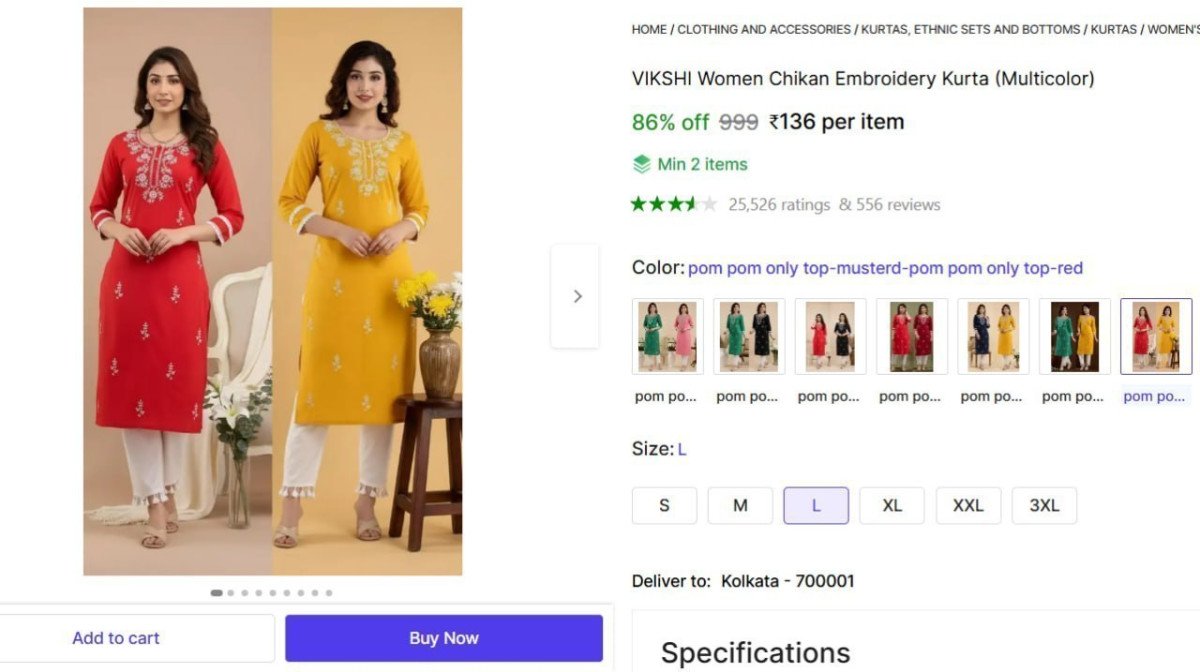Select size S
Viewport: 1200px width, 672px height.
664,505
